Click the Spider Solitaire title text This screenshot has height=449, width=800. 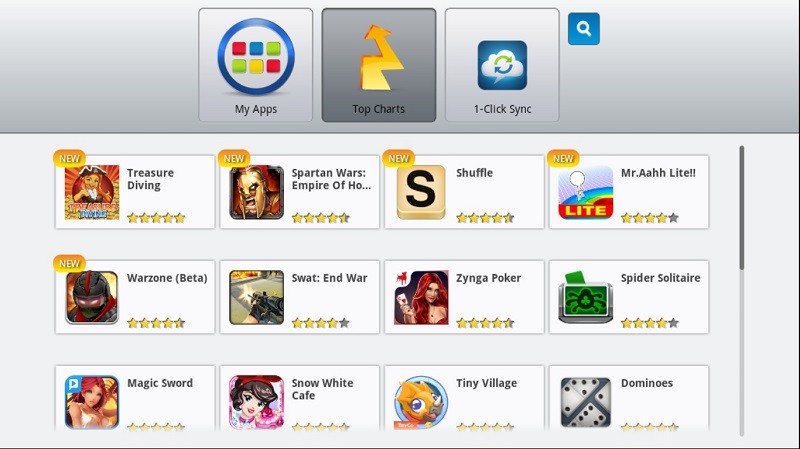[660, 278]
